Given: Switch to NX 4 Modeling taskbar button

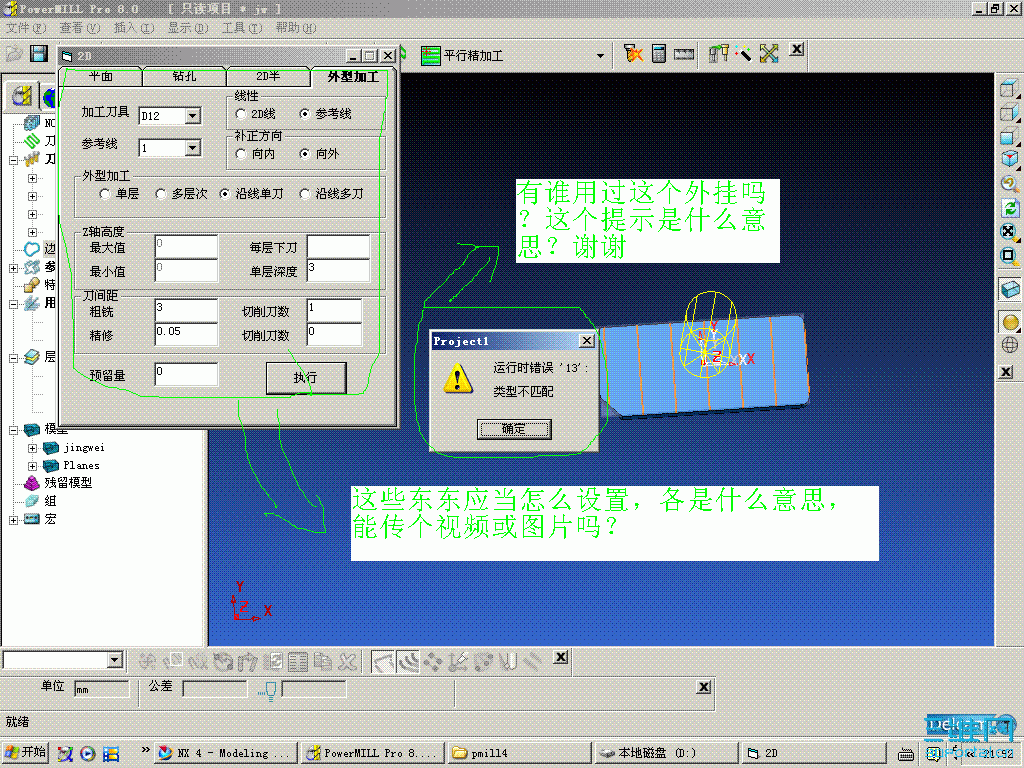Looking at the screenshot, I should (225, 753).
